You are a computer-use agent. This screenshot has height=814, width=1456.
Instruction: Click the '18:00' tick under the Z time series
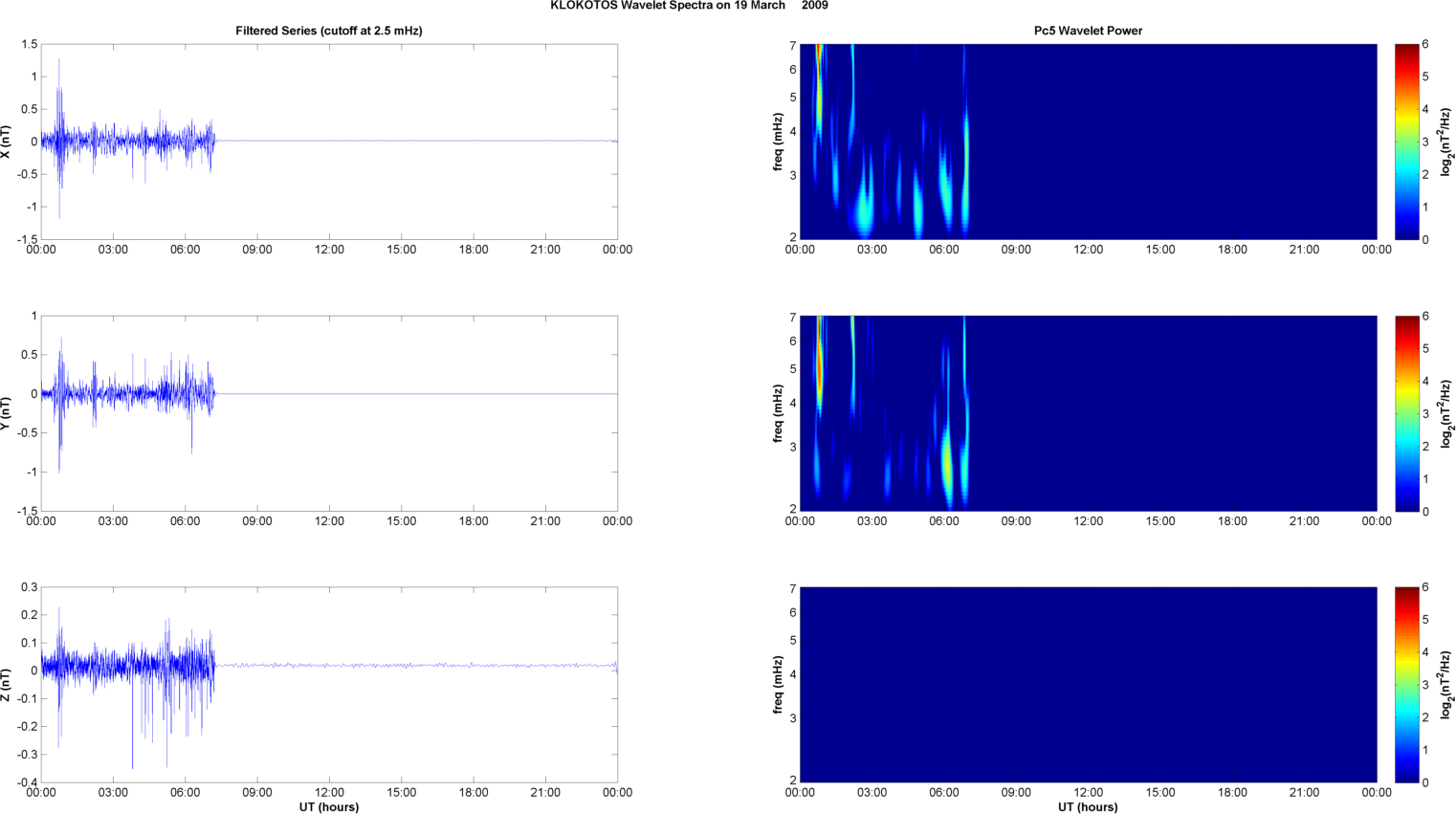coord(474,793)
